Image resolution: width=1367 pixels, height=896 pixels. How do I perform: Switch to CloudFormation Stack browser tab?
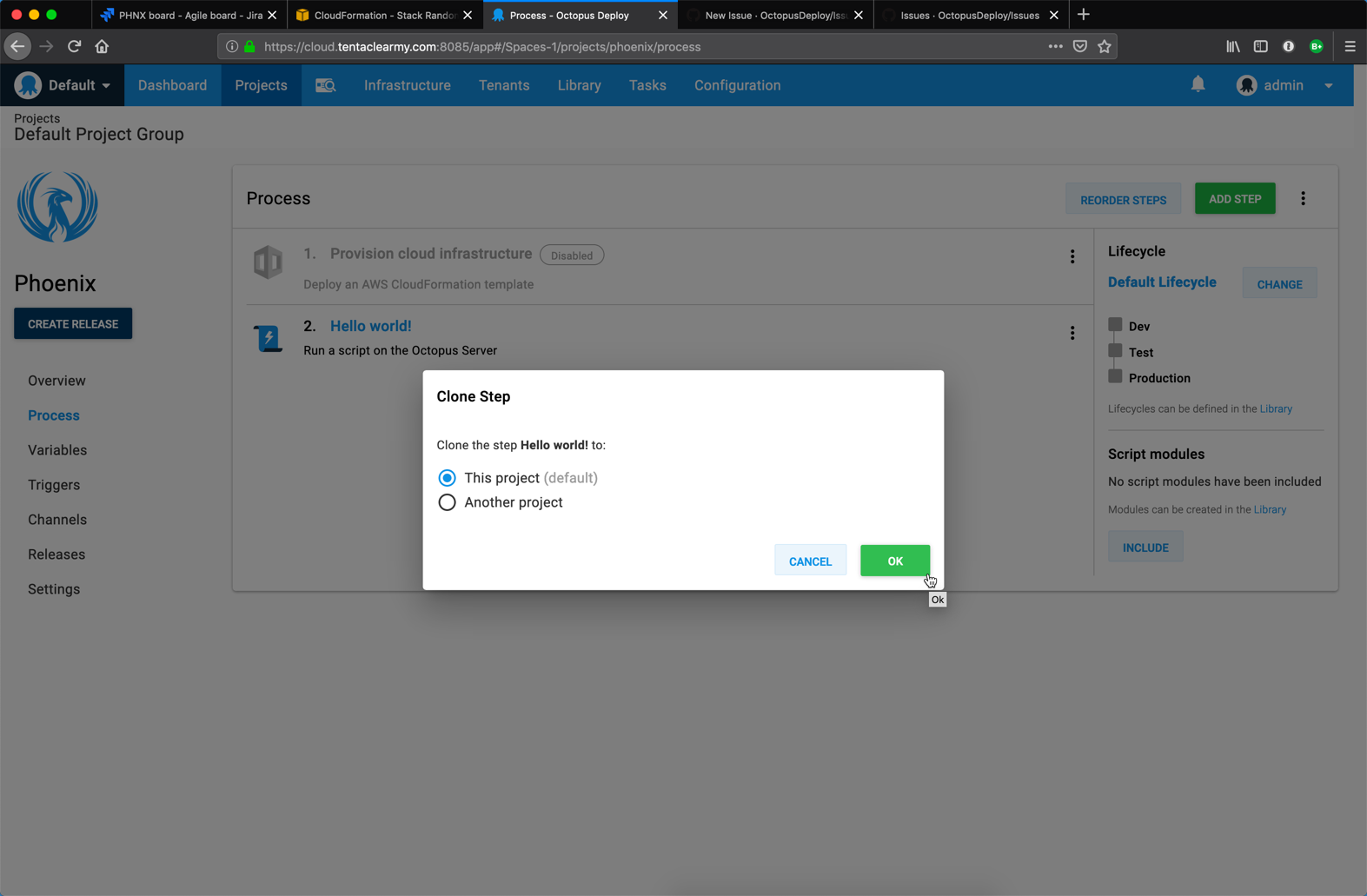tap(384, 15)
